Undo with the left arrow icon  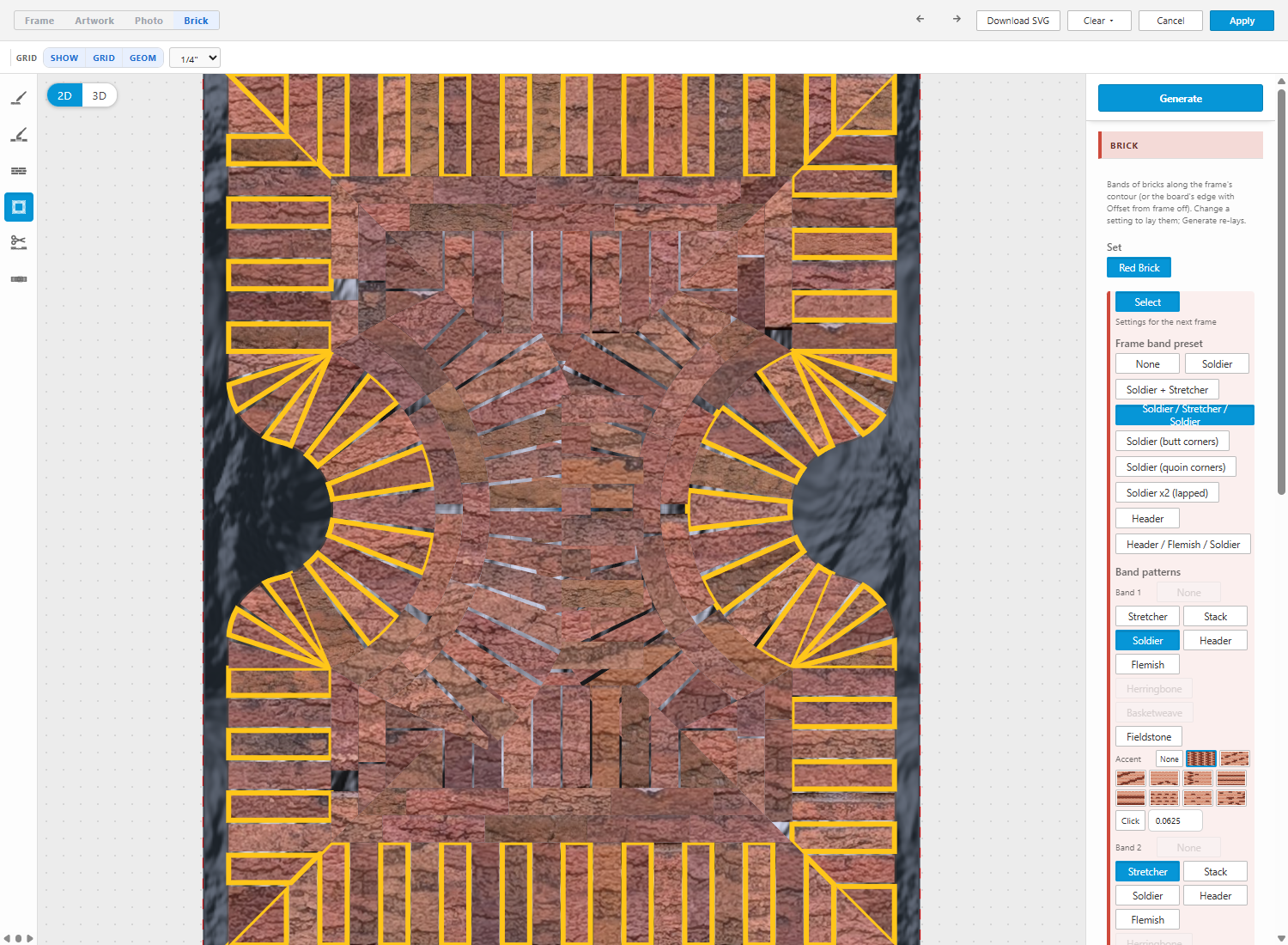(920, 19)
